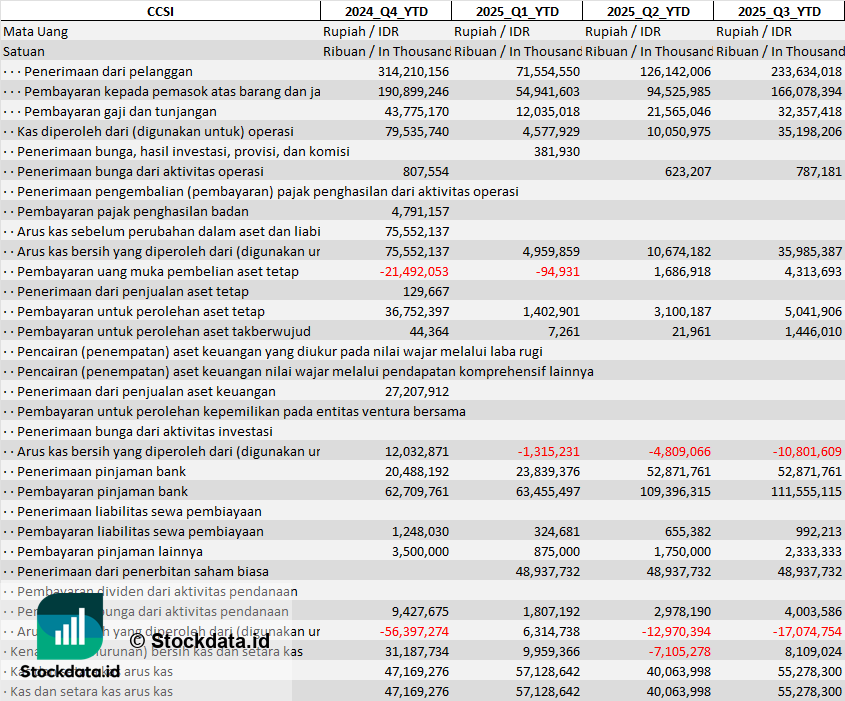Click the Penerimaan pinjaman bank row label
This screenshot has height=701, width=845.
tap(101, 471)
